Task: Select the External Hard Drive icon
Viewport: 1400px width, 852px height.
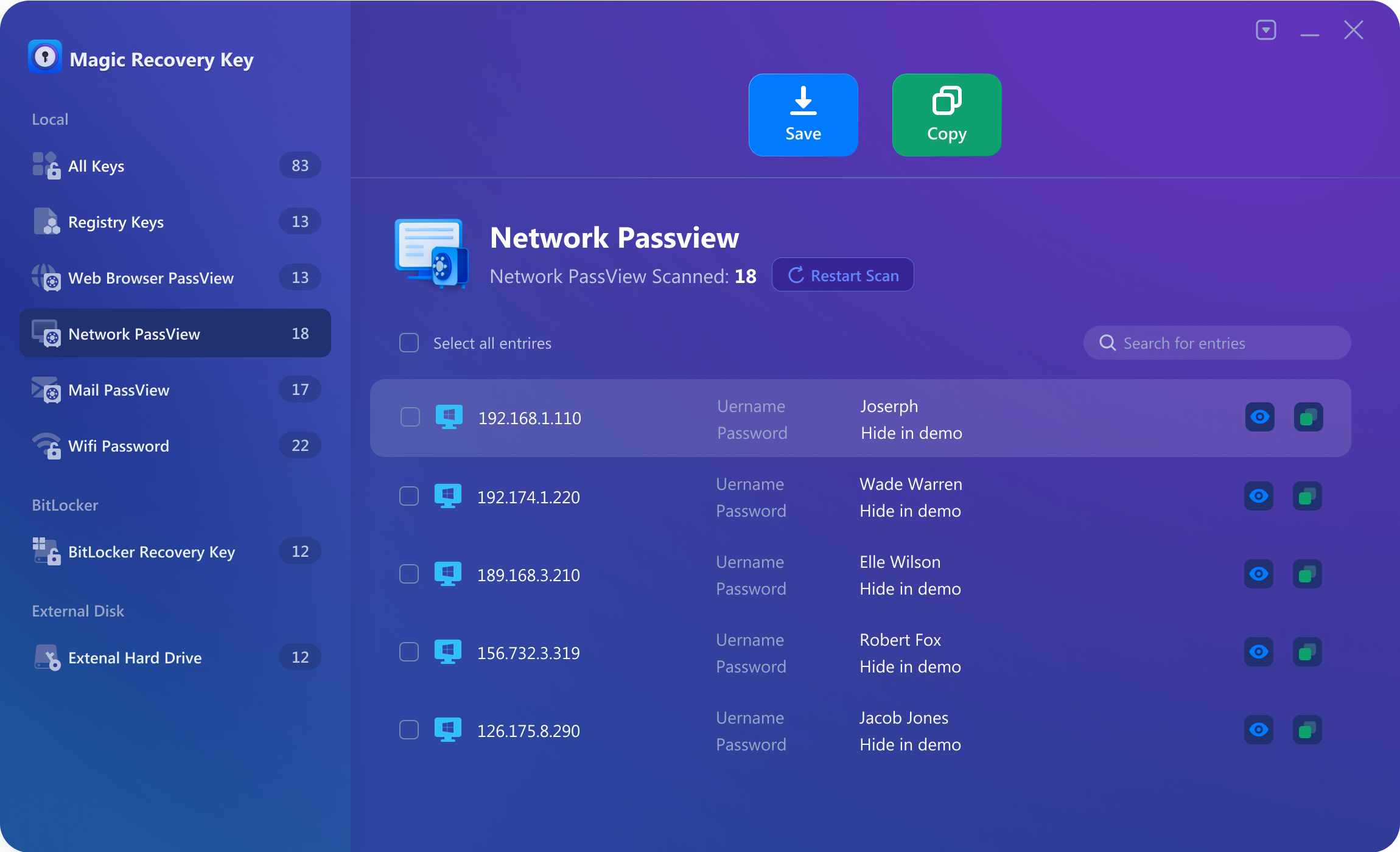Action: (47, 657)
